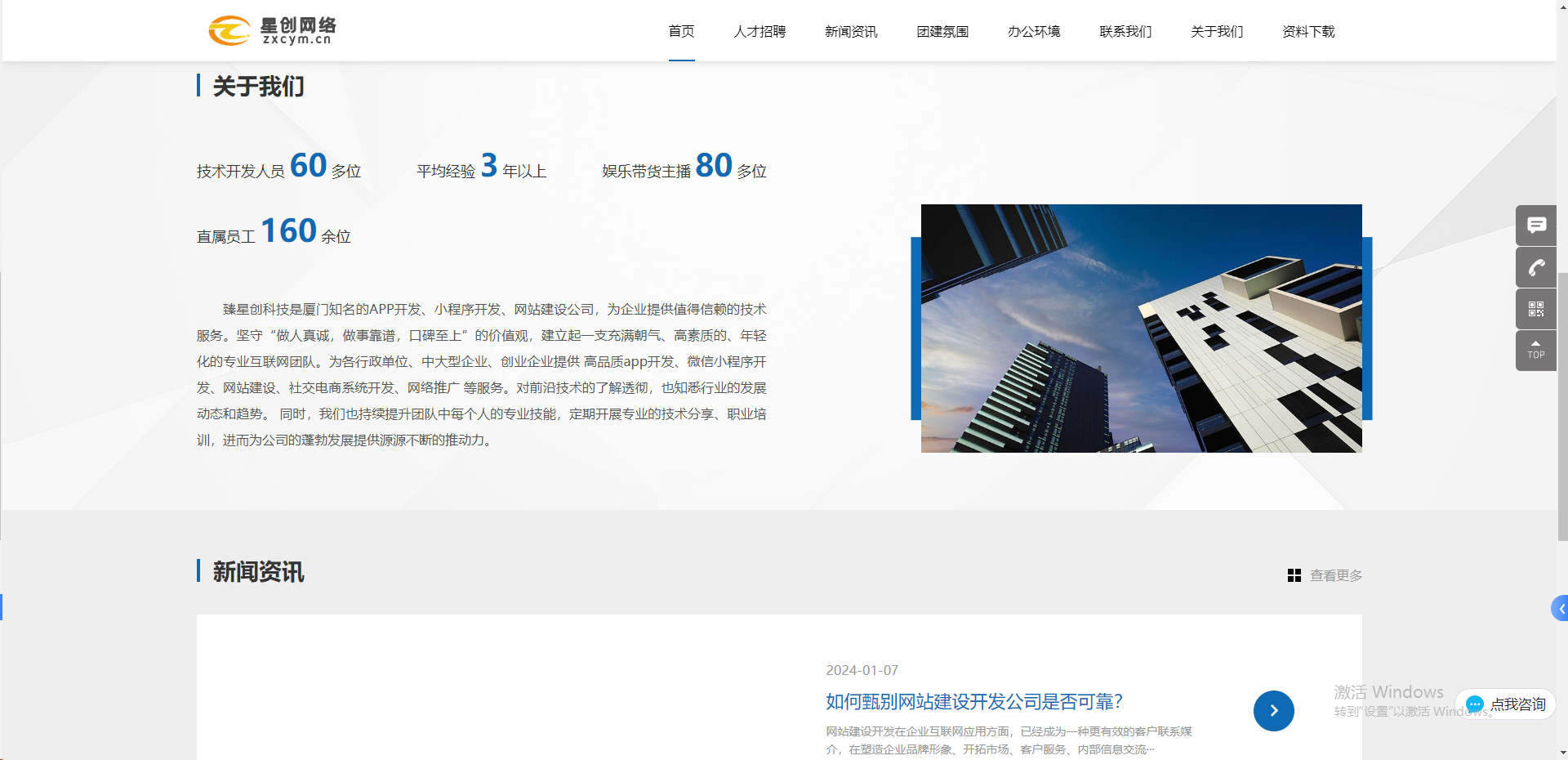Open the 团建氛围 navigation item
The height and width of the screenshot is (760, 1568).
(x=942, y=31)
